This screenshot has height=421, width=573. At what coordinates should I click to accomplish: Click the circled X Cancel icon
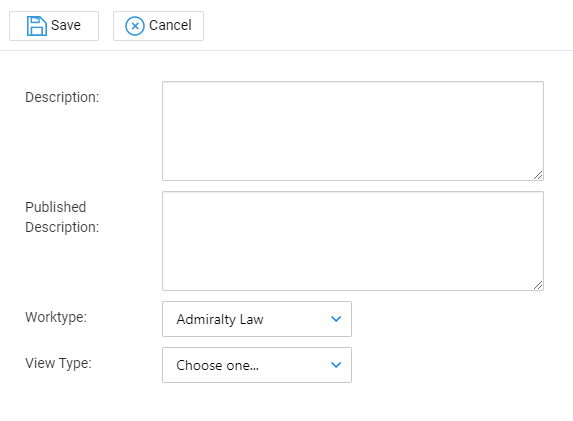click(135, 26)
